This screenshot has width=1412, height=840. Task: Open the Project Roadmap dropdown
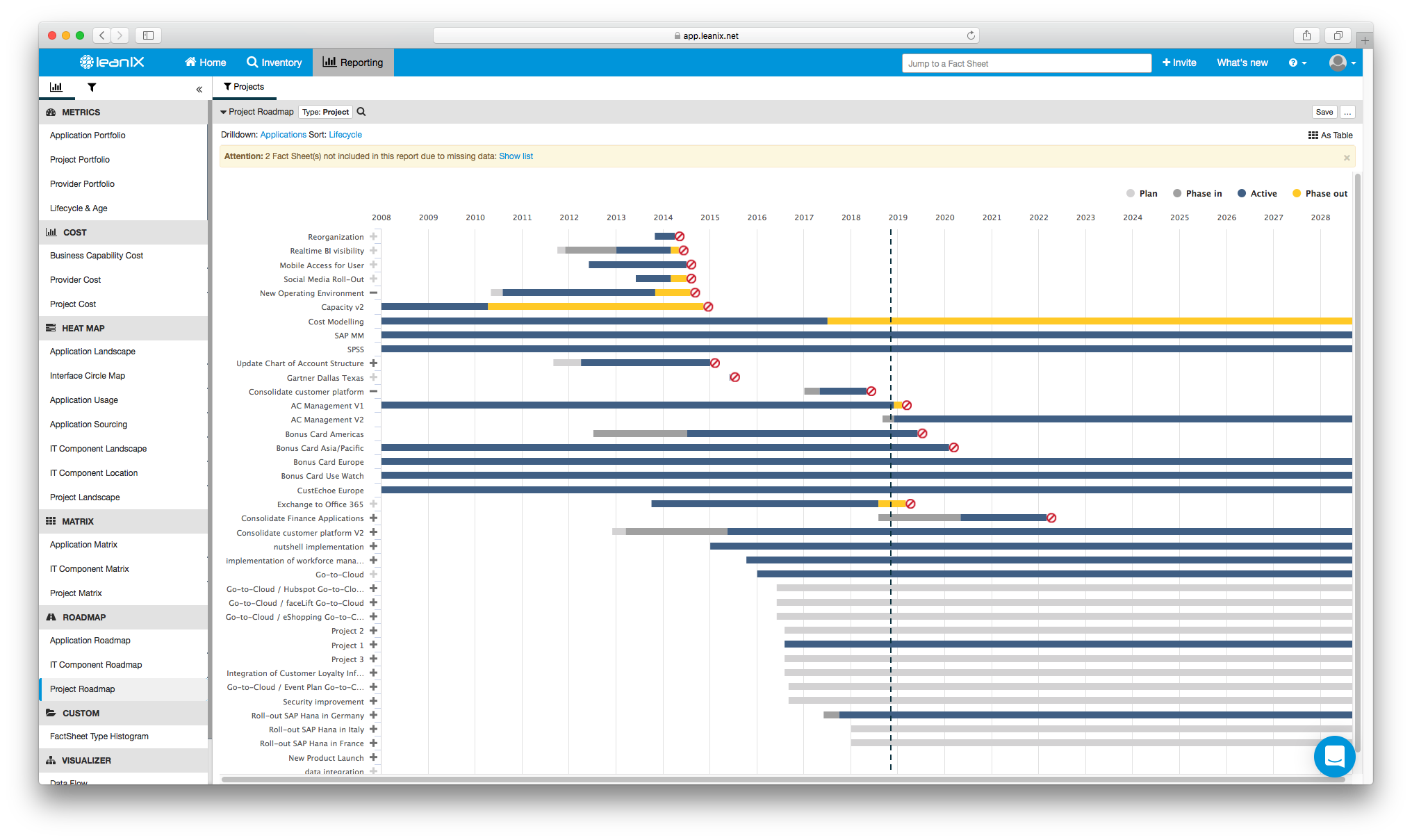pyautogui.click(x=257, y=112)
